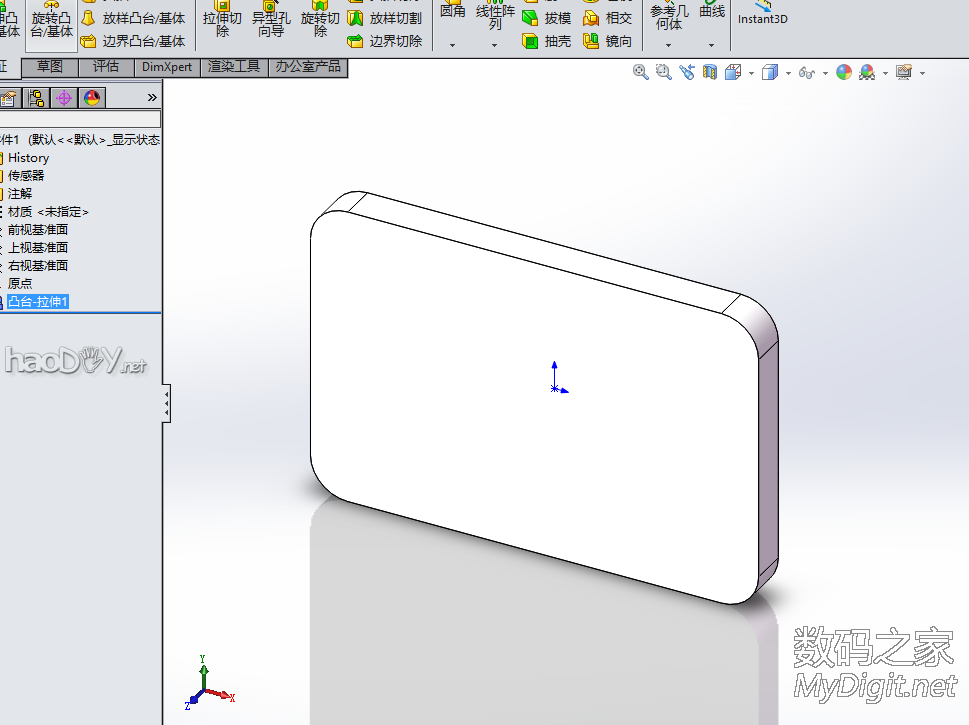The height and width of the screenshot is (725, 969).
Task: Click 边界切除 (Boundary Cut) button
Action: 384,41
